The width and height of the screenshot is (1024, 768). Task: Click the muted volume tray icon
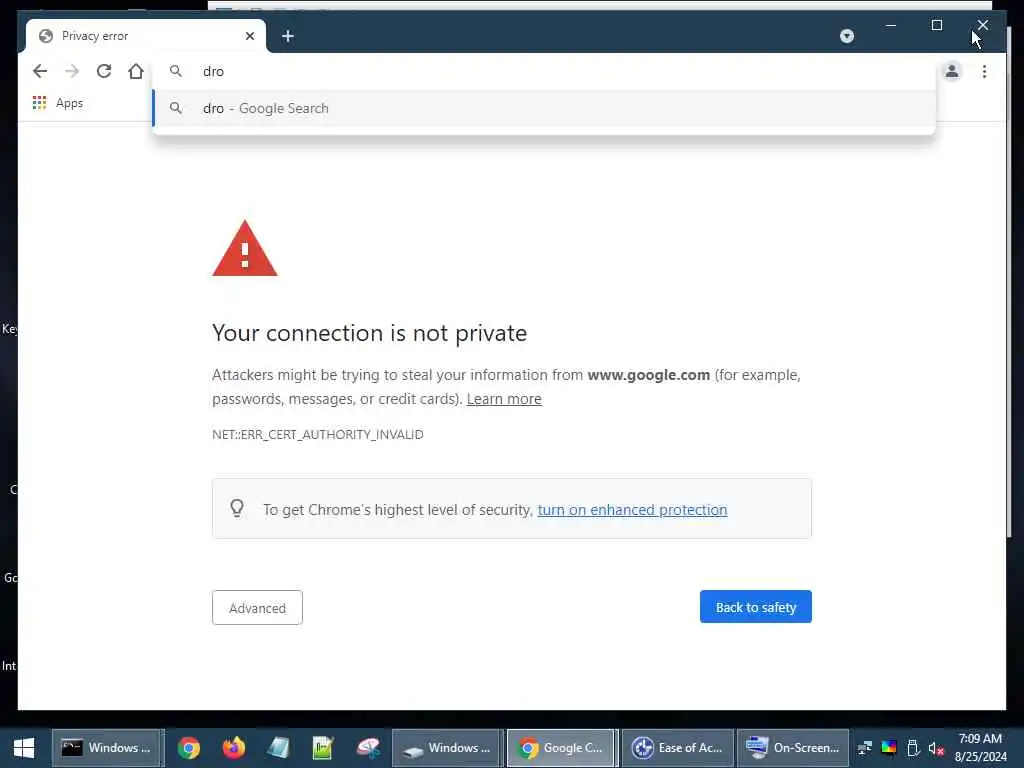(936, 748)
